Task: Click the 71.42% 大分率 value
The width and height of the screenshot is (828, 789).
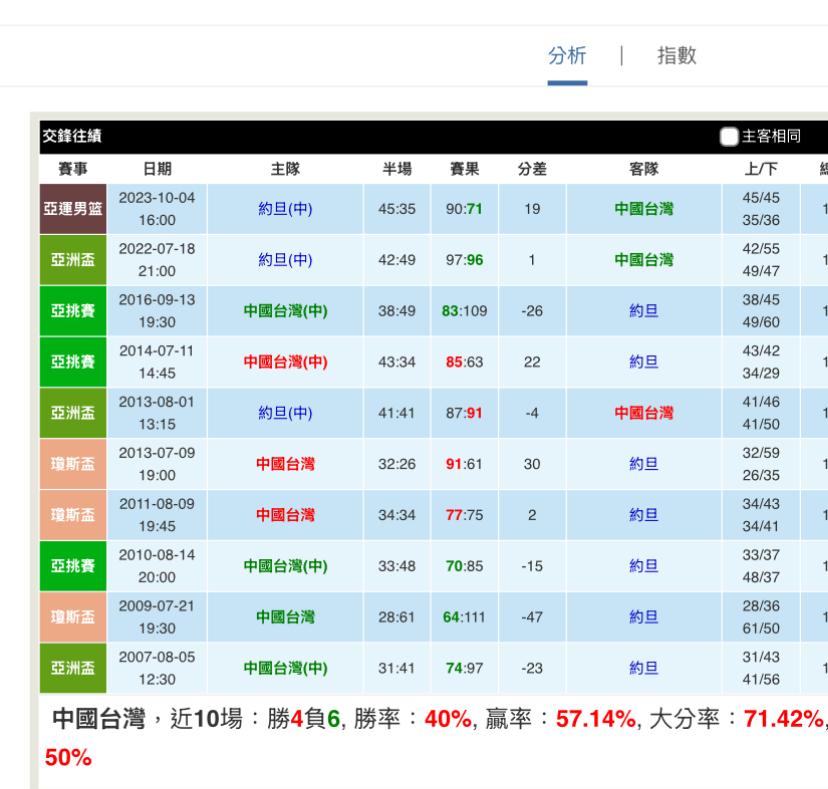Action: pyautogui.click(x=784, y=719)
